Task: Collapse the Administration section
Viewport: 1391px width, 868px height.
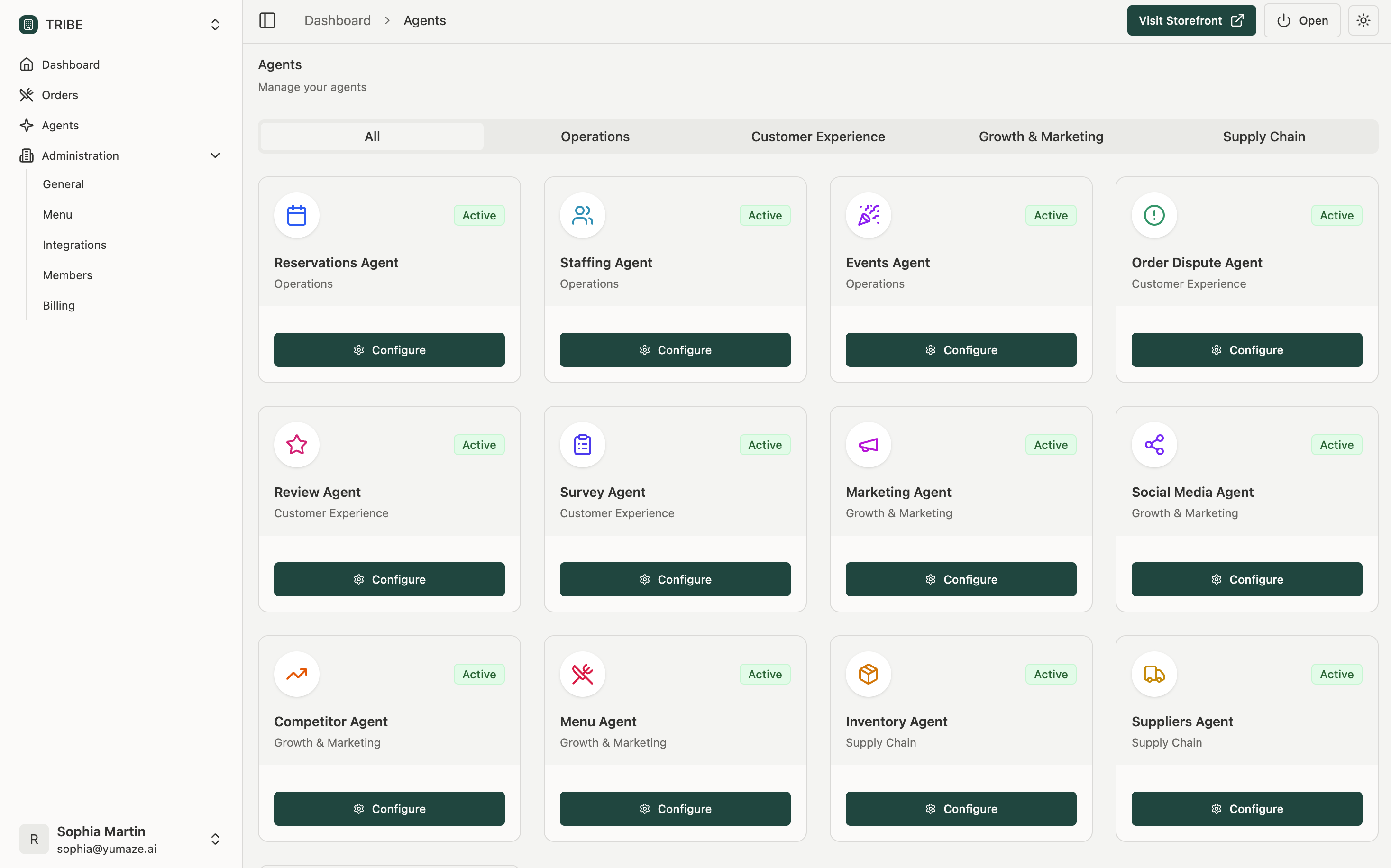Action: tap(215, 155)
